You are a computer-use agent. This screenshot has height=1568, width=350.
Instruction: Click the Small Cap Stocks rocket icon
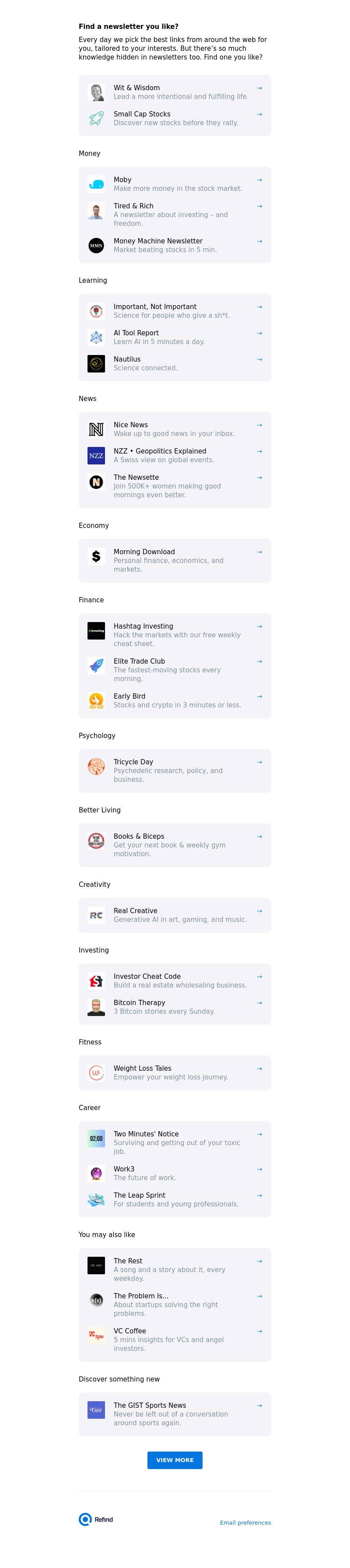click(96, 119)
